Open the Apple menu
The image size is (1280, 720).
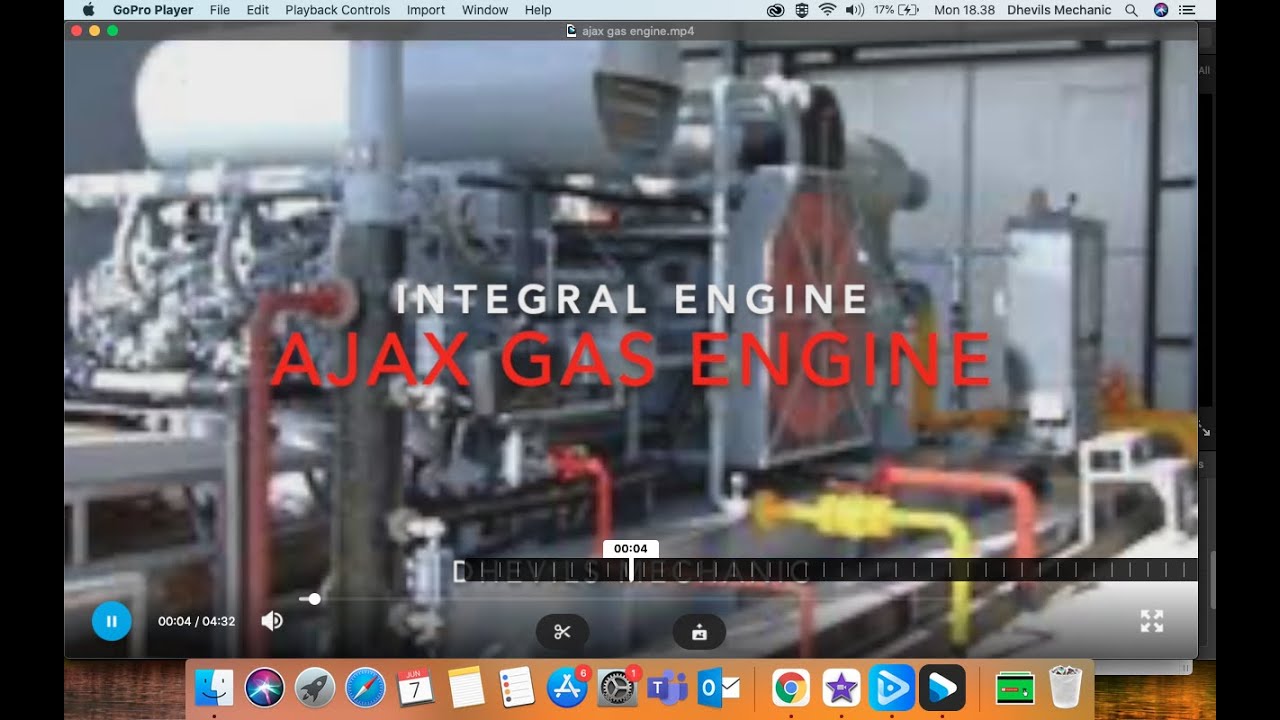(88, 10)
